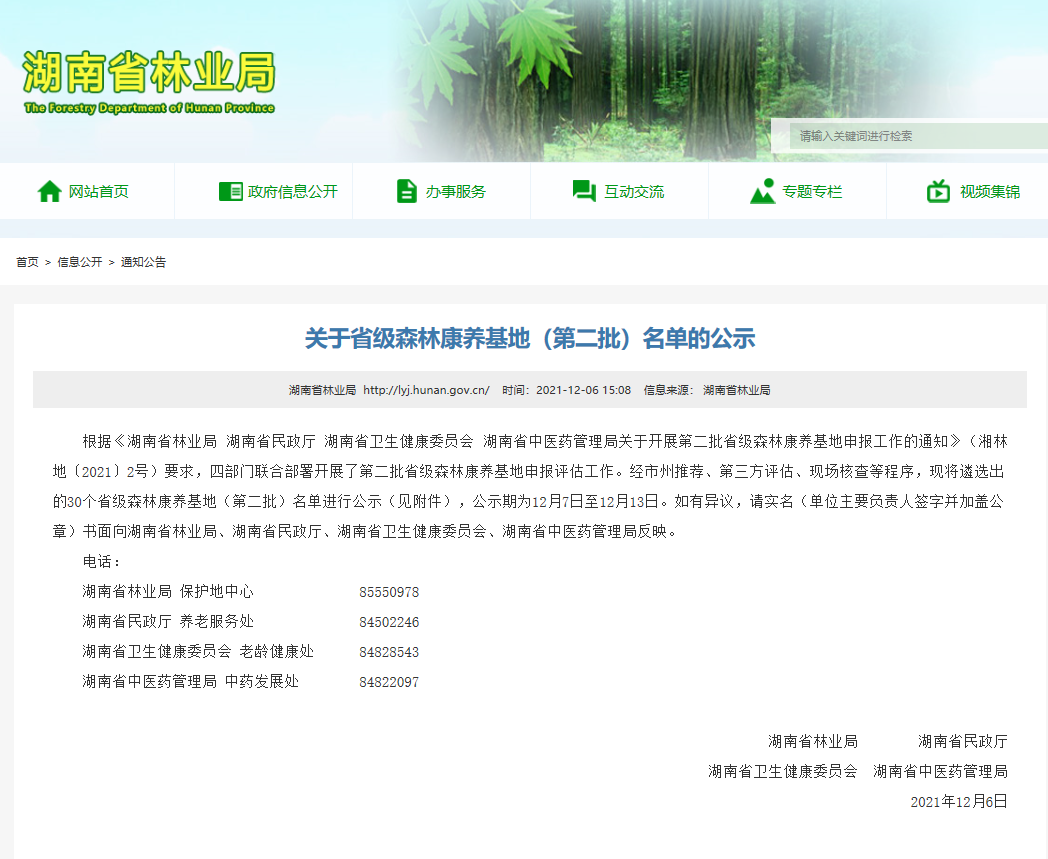Click the document icon beside 政府信息公开
Viewport: 1048px width, 859px height.
(230, 191)
